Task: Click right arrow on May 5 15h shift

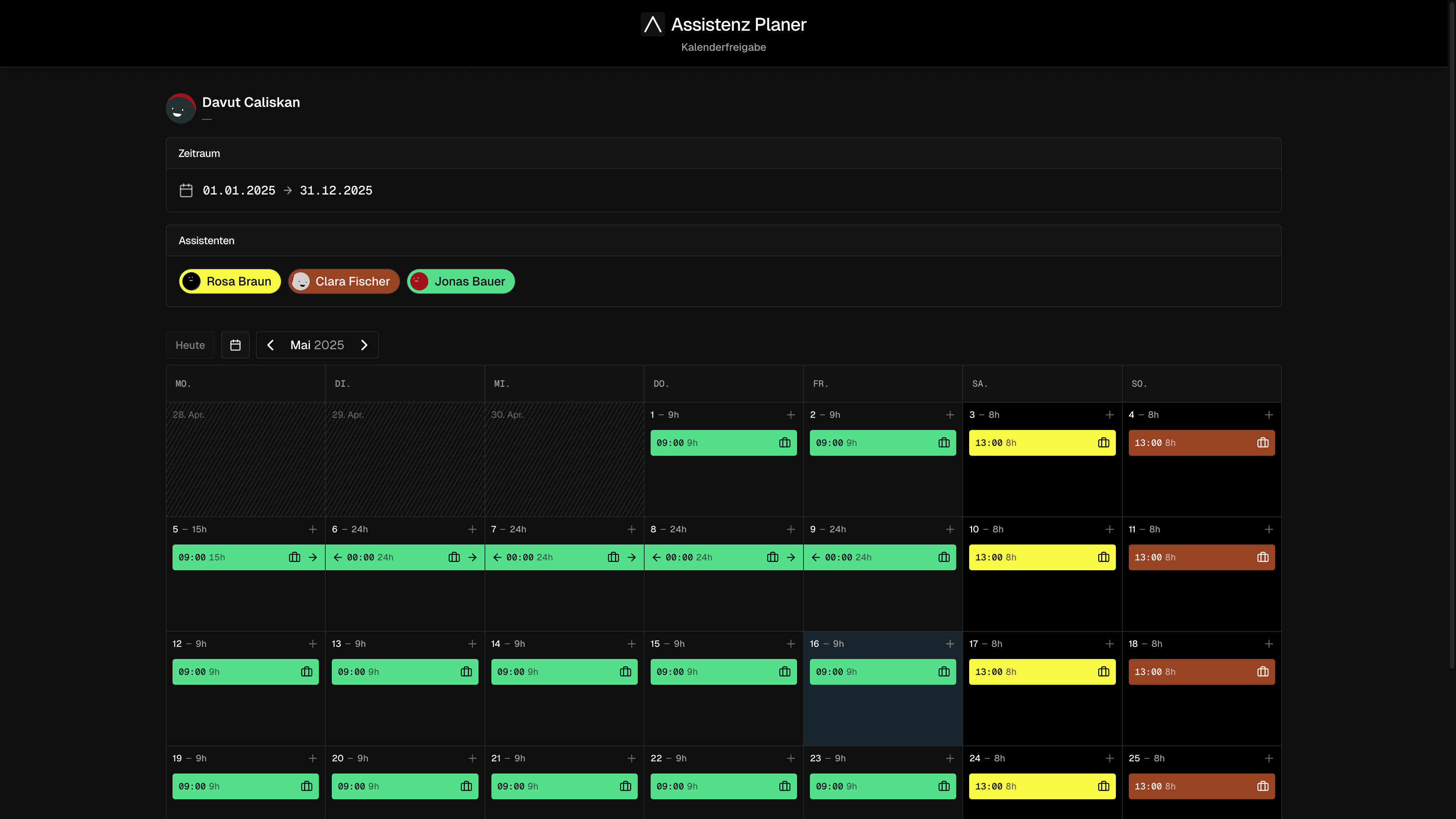Action: (312, 557)
